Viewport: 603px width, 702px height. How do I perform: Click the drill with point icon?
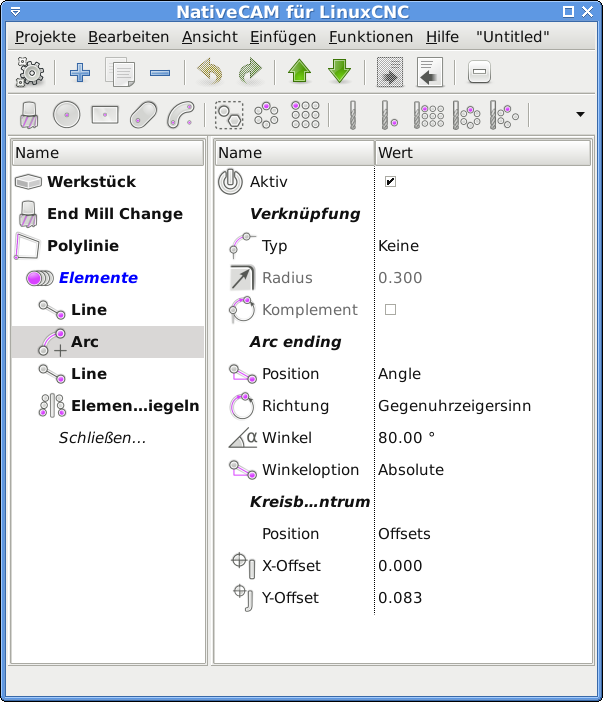[x=389, y=115]
